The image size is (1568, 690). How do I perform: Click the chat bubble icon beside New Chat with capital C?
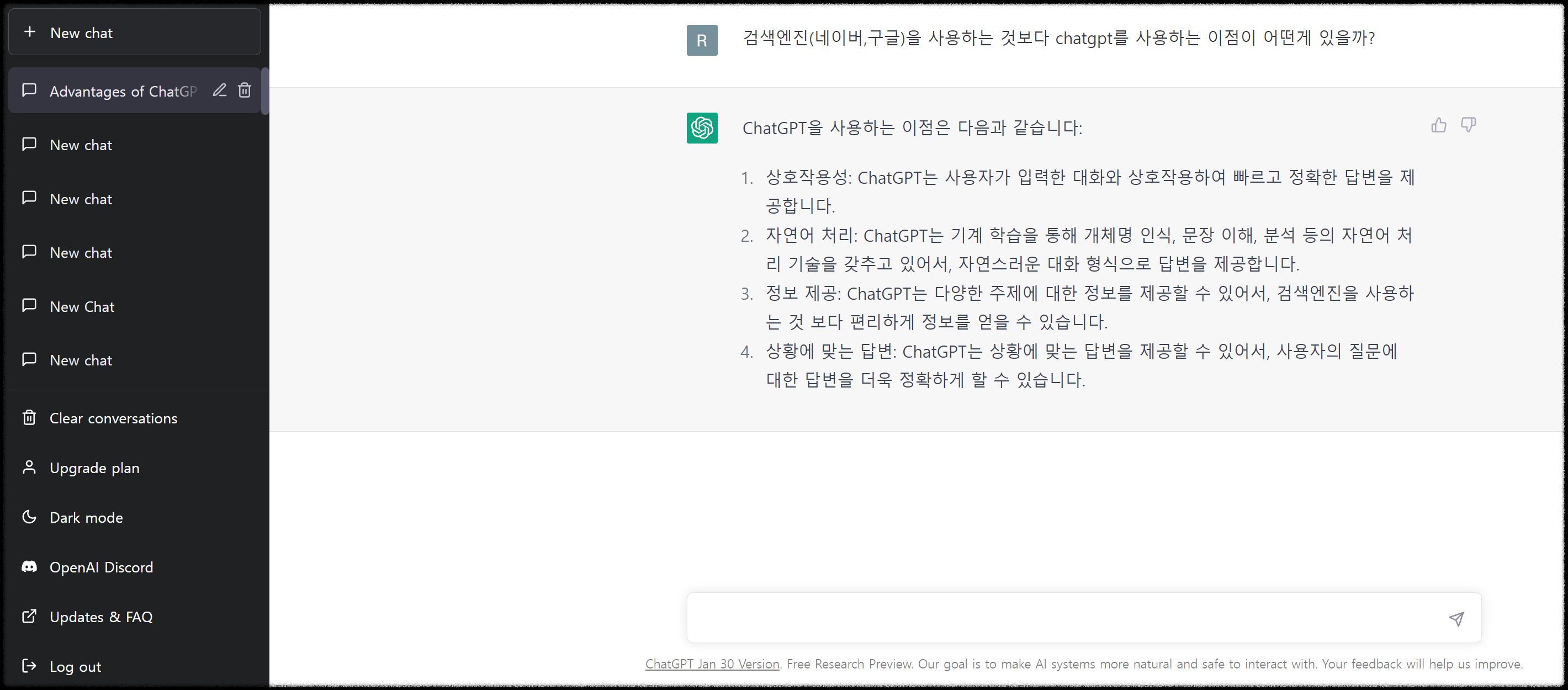click(29, 306)
